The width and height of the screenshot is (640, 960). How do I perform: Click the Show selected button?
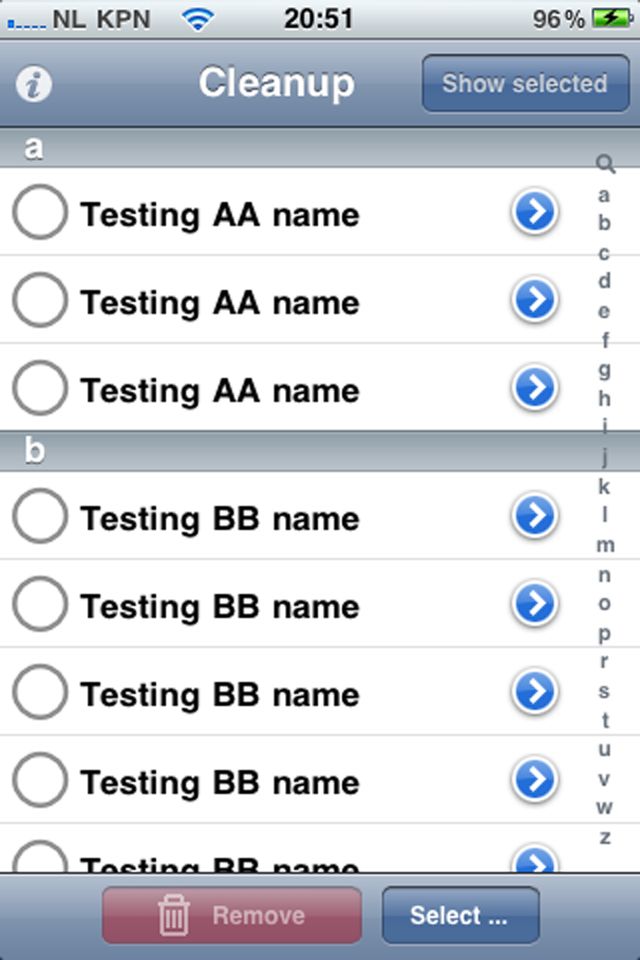click(x=525, y=83)
